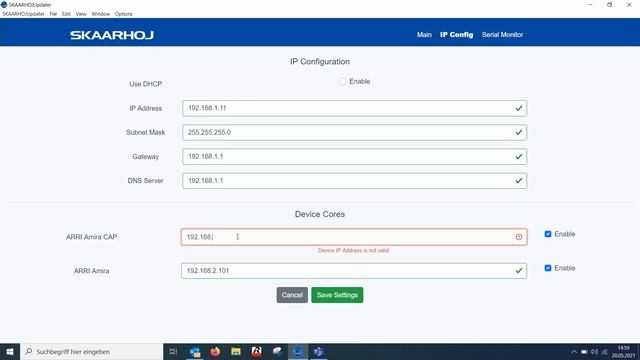The width and height of the screenshot is (640, 360).
Task: Click SKAARHOJUpdater title bar app icon
Action: [x=4, y=4]
